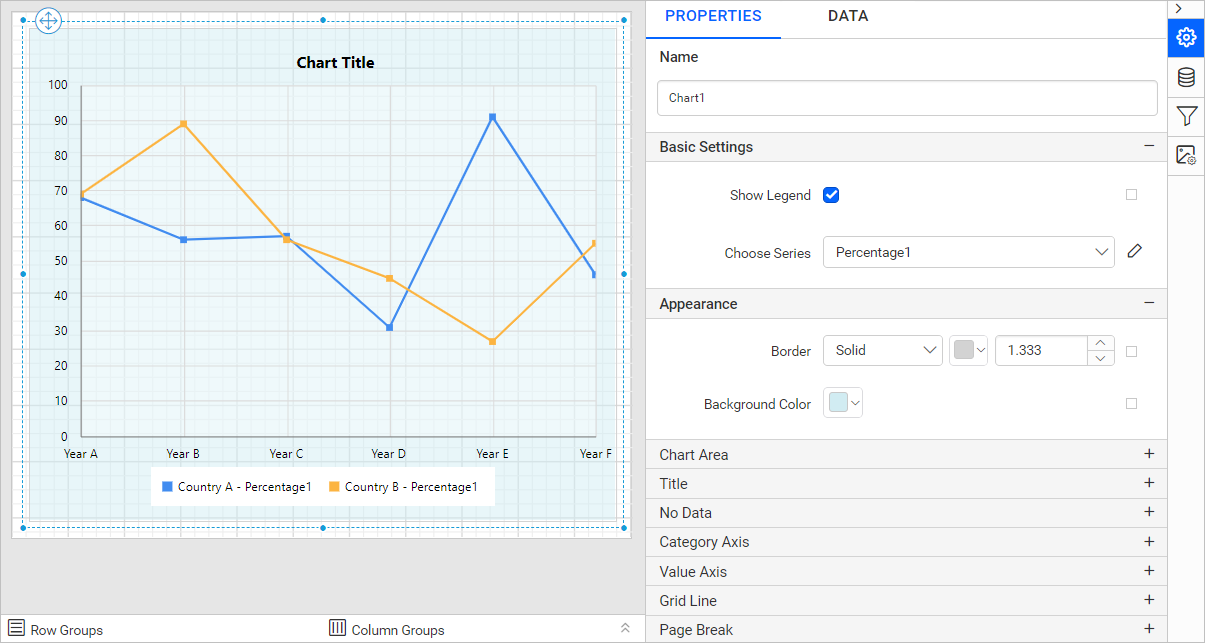Open the Choose Series dropdown
The width and height of the screenshot is (1205, 643).
click(968, 252)
